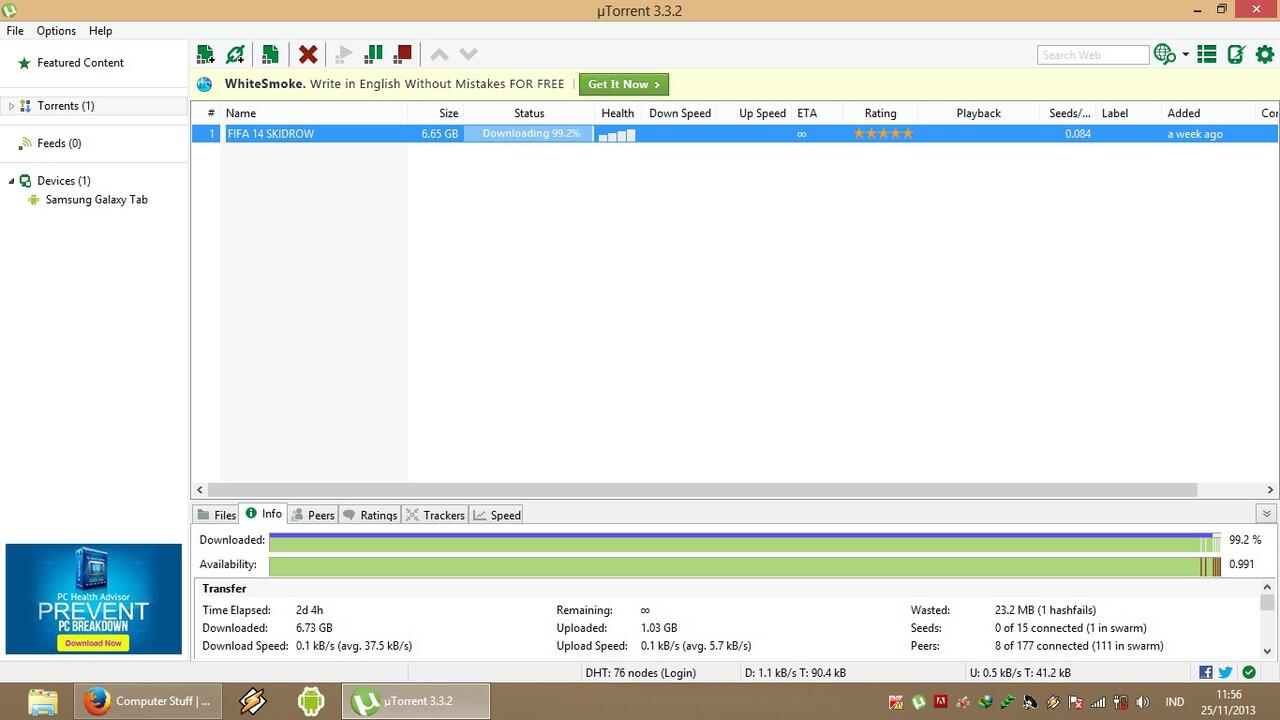Select Samsung Galaxy Tab device

(97, 200)
